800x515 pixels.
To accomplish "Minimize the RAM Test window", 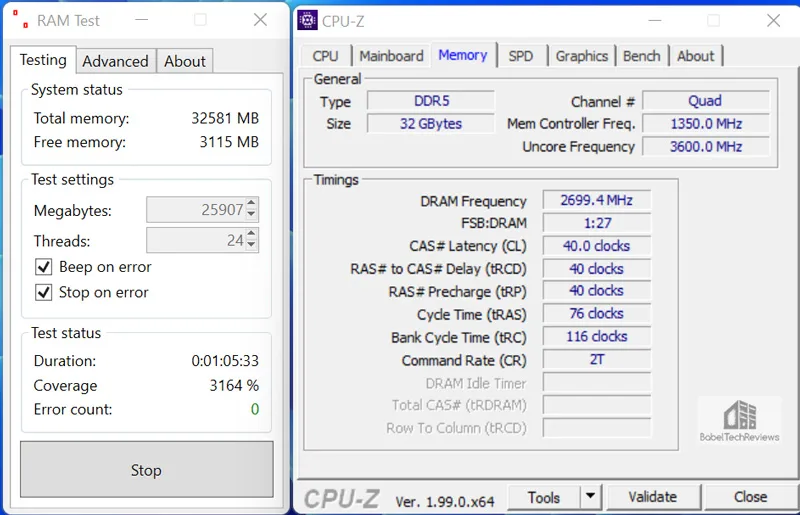I will click(x=141, y=20).
